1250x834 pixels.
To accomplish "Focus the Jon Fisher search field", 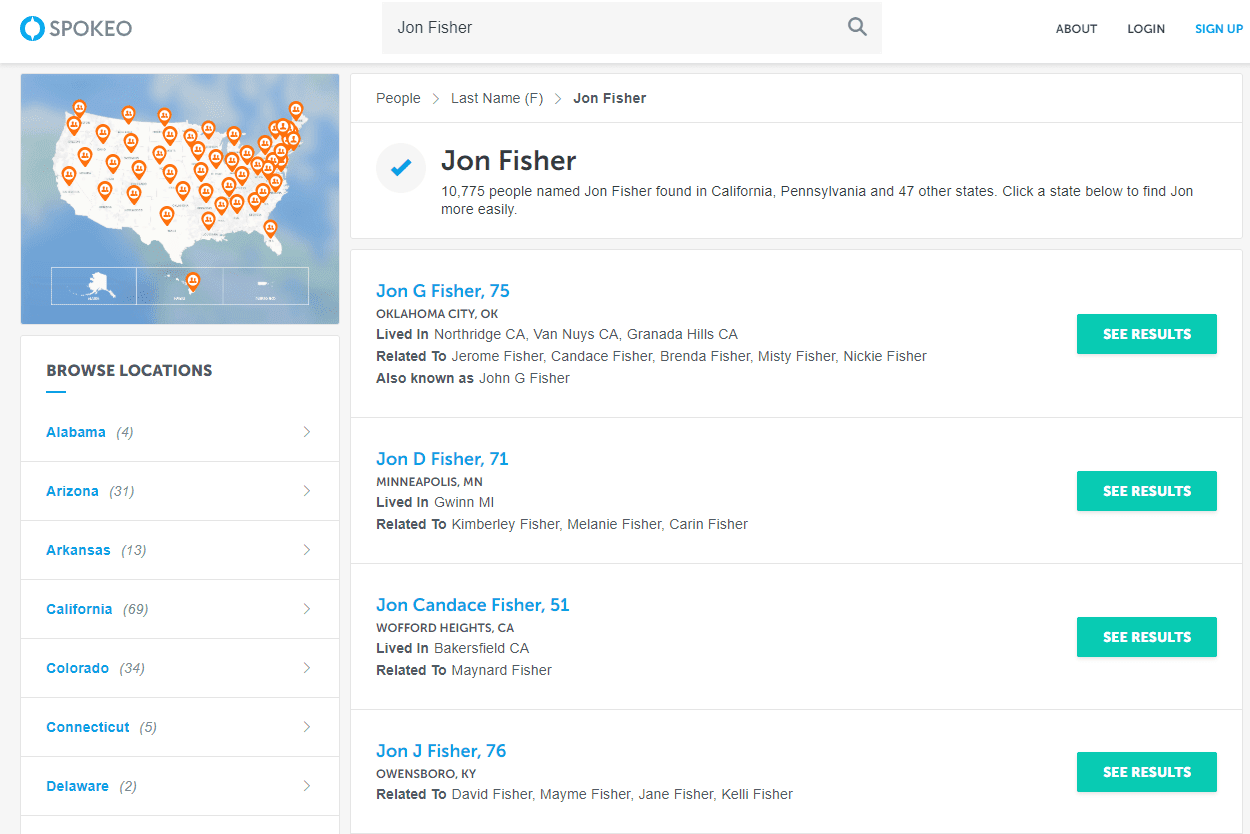I will coord(610,28).
